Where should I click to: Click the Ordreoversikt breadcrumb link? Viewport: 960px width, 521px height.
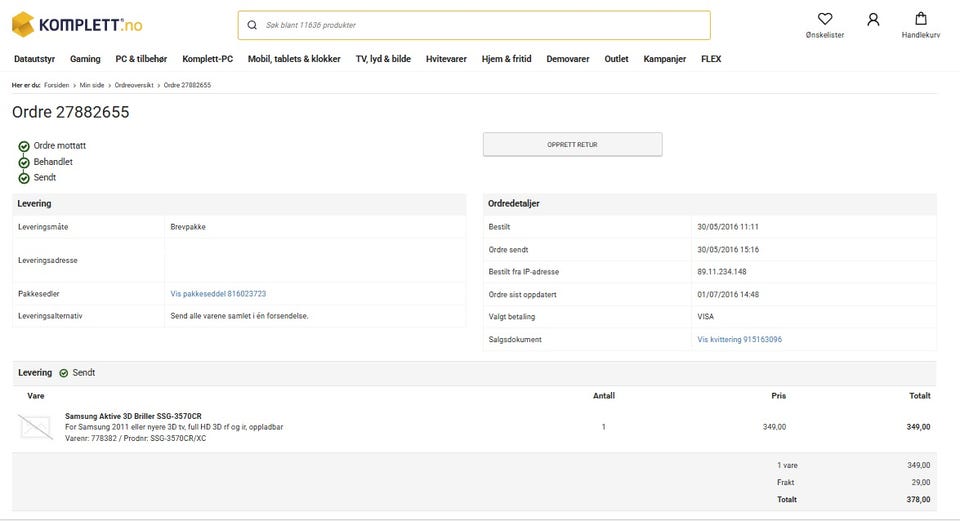coord(134,85)
